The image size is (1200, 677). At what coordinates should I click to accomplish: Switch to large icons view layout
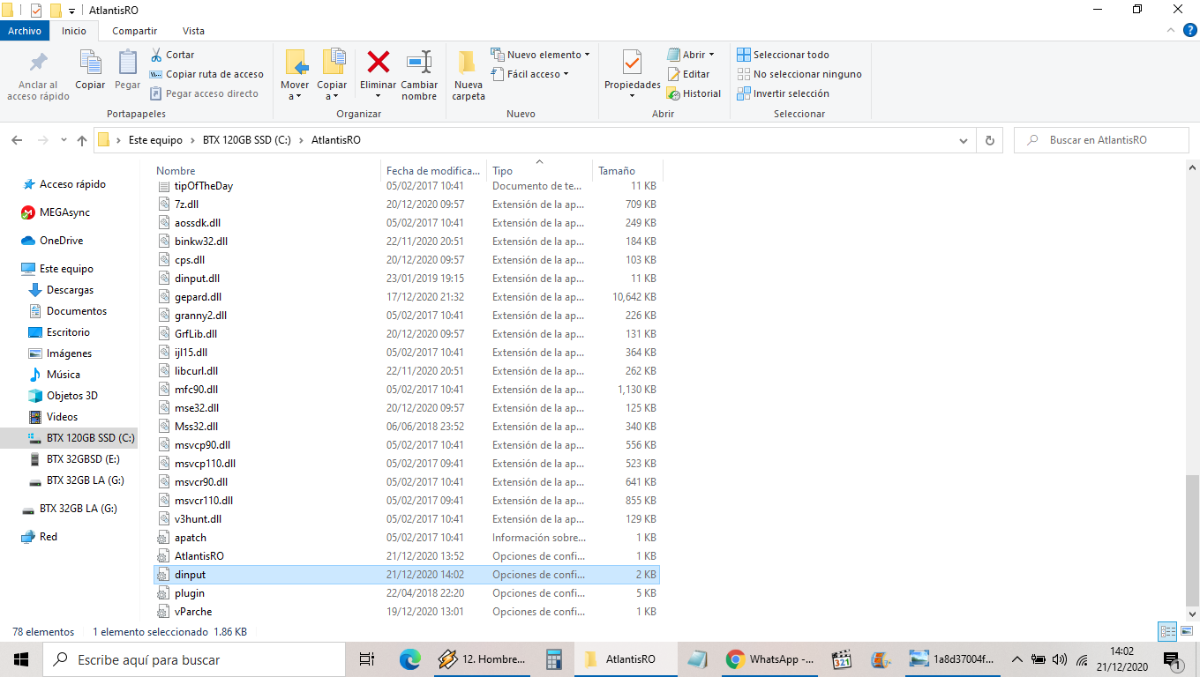tap(1185, 632)
